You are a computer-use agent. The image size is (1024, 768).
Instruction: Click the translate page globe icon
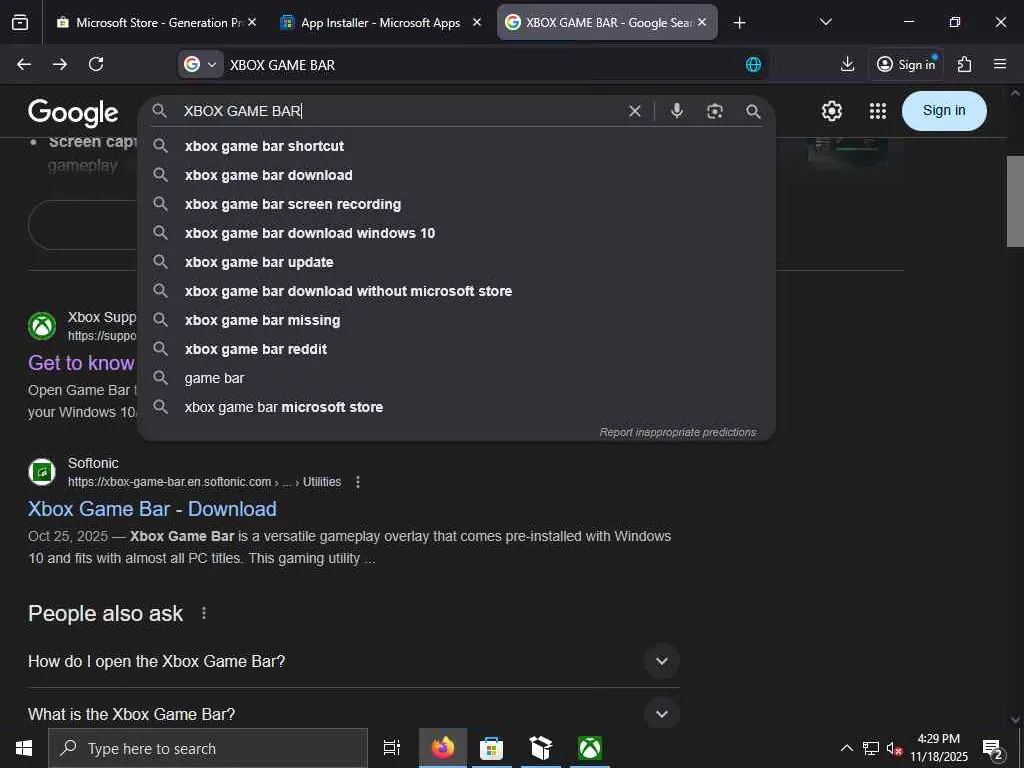(x=753, y=65)
